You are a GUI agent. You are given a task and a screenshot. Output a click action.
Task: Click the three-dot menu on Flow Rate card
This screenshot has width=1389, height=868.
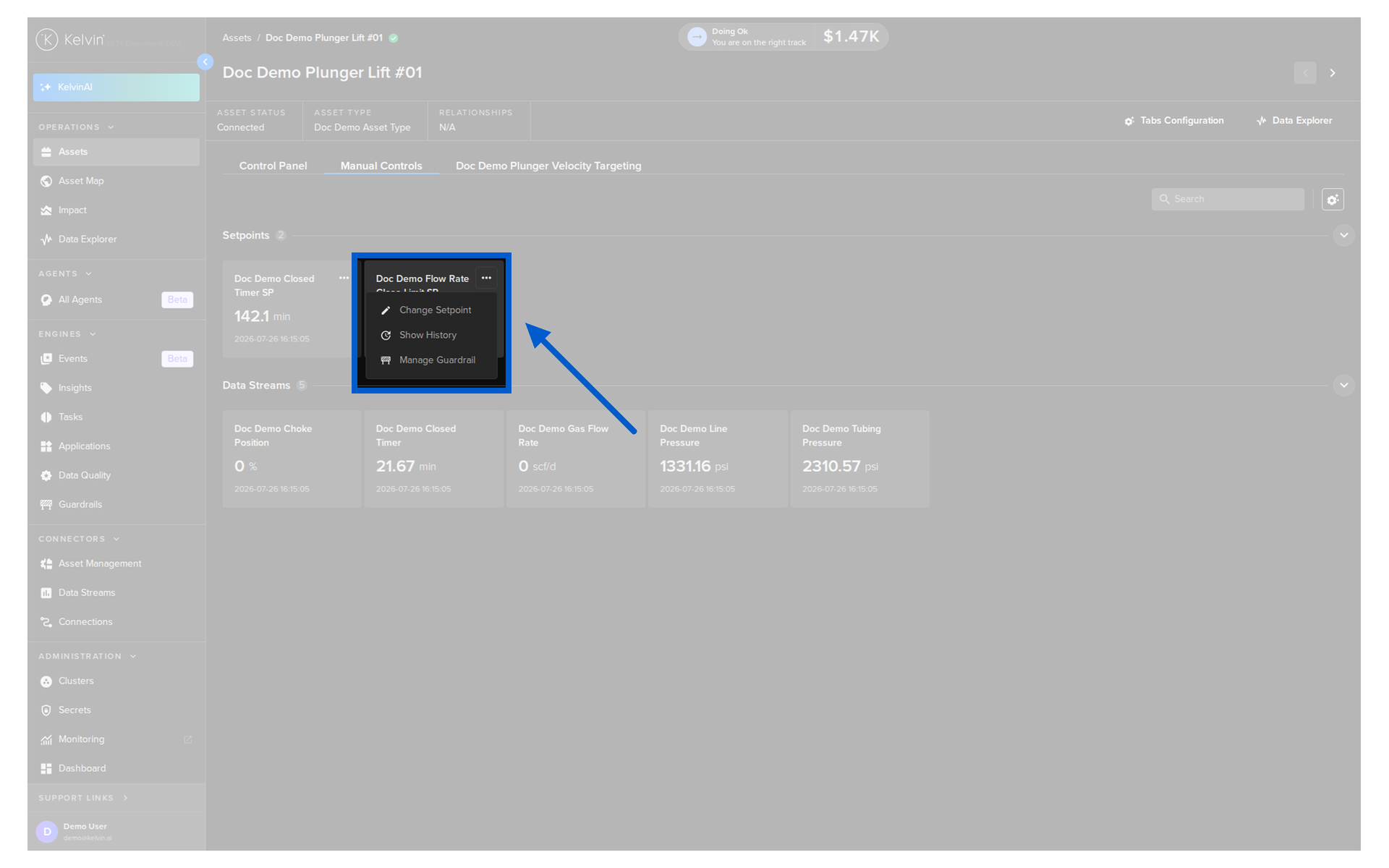(486, 278)
